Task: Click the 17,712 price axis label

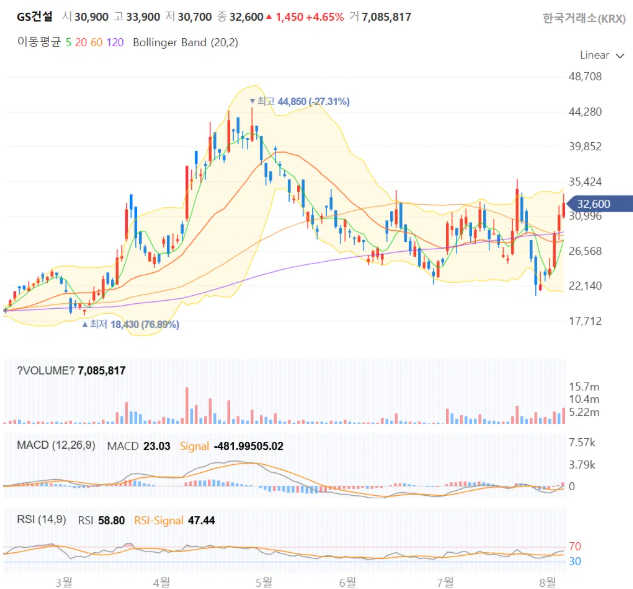Action: click(x=585, y=321)
